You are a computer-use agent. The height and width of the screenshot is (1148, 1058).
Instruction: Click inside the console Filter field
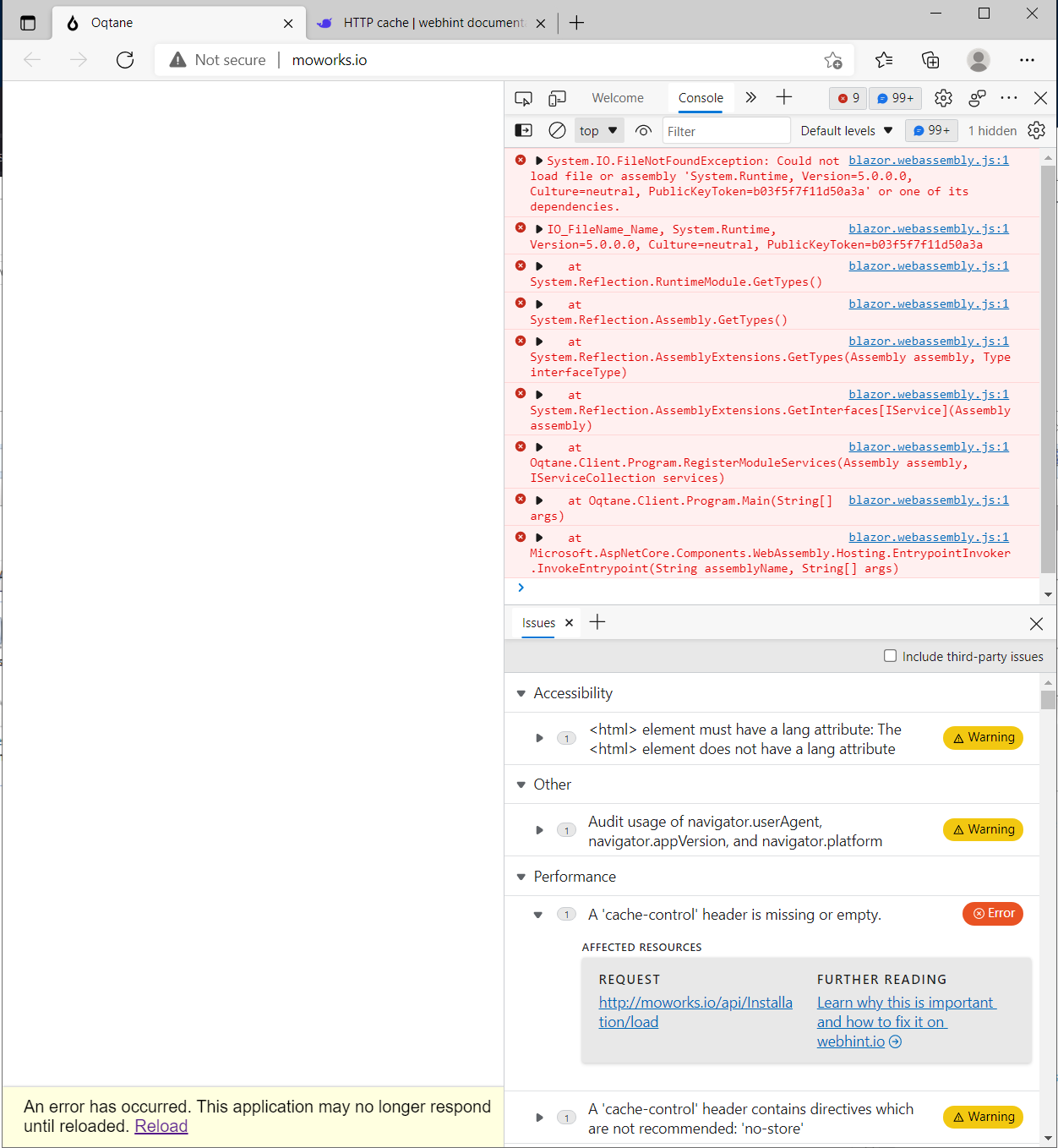click(x=725, y=130)
